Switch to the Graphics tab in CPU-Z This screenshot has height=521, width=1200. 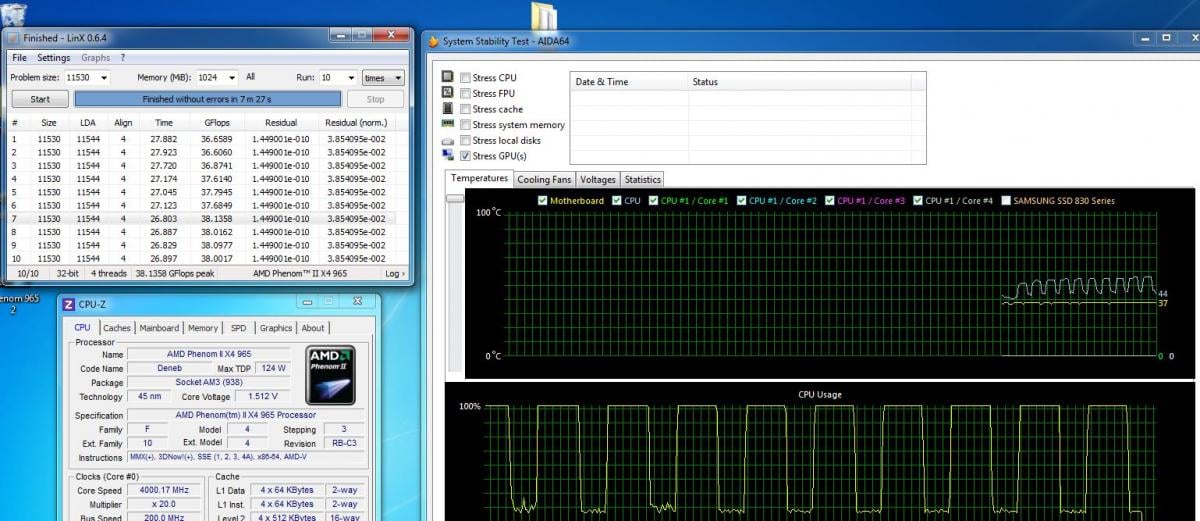coord(276,328)
